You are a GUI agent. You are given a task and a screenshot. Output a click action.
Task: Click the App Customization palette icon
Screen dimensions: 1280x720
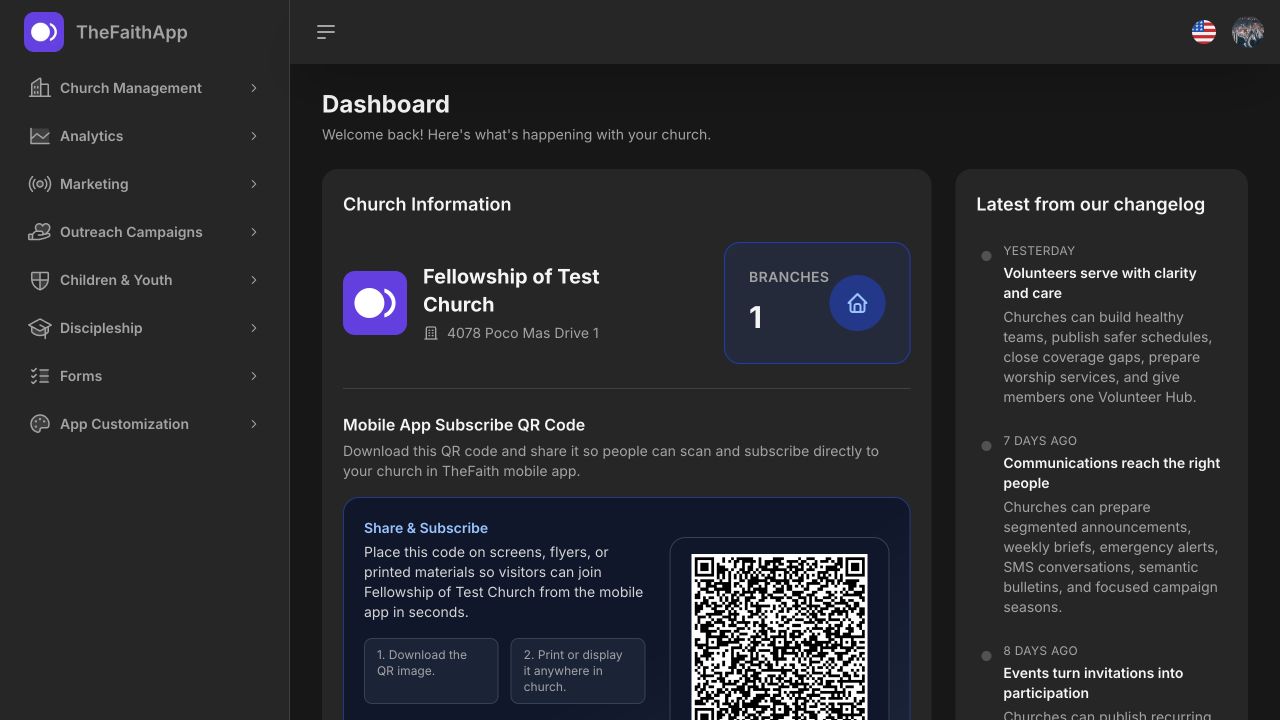coord(40,424)
